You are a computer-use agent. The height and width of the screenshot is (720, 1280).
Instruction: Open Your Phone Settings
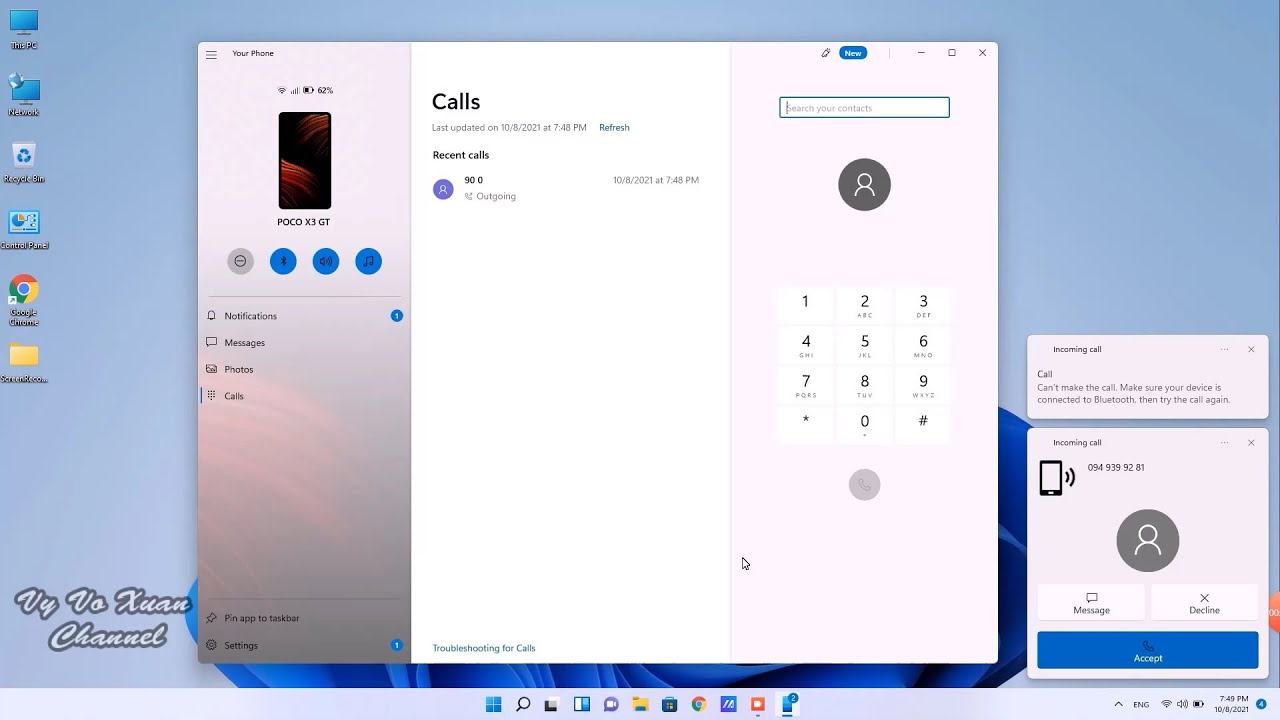coord(304,645)
